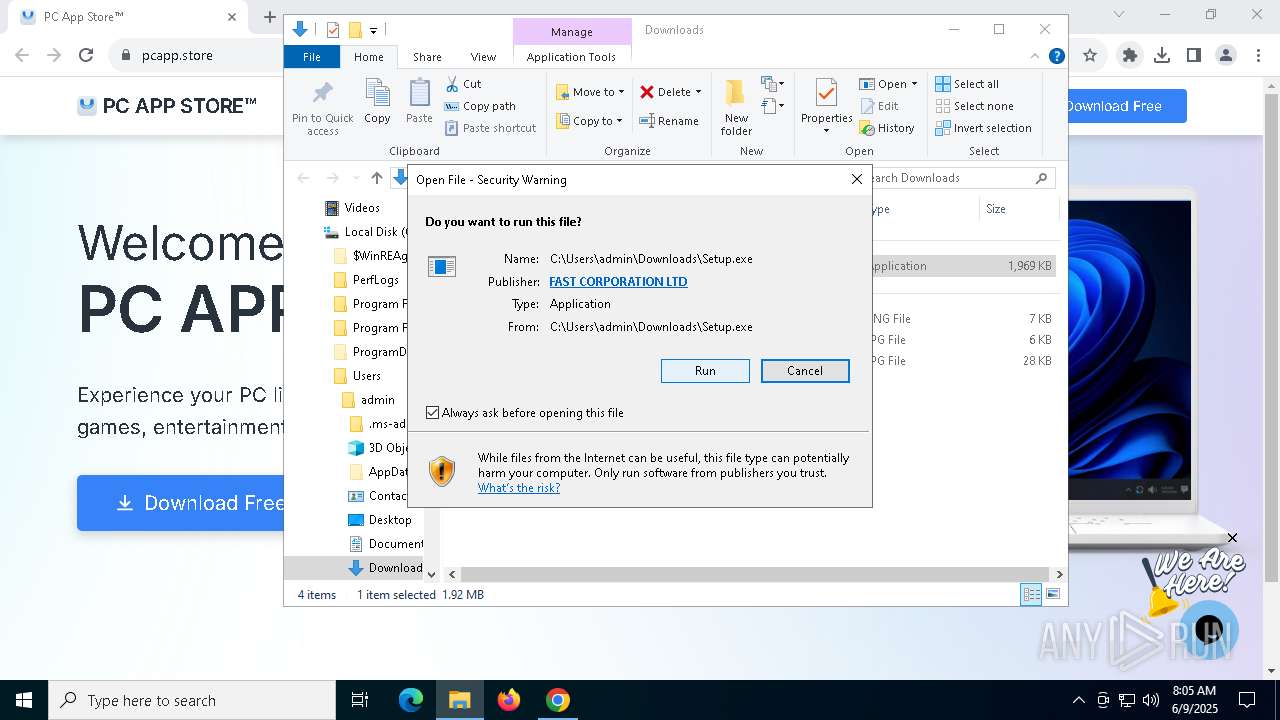Viewport: 1280px width, 720px height.
Task: Click Download Free button in page header
Action: point(1127,106)
